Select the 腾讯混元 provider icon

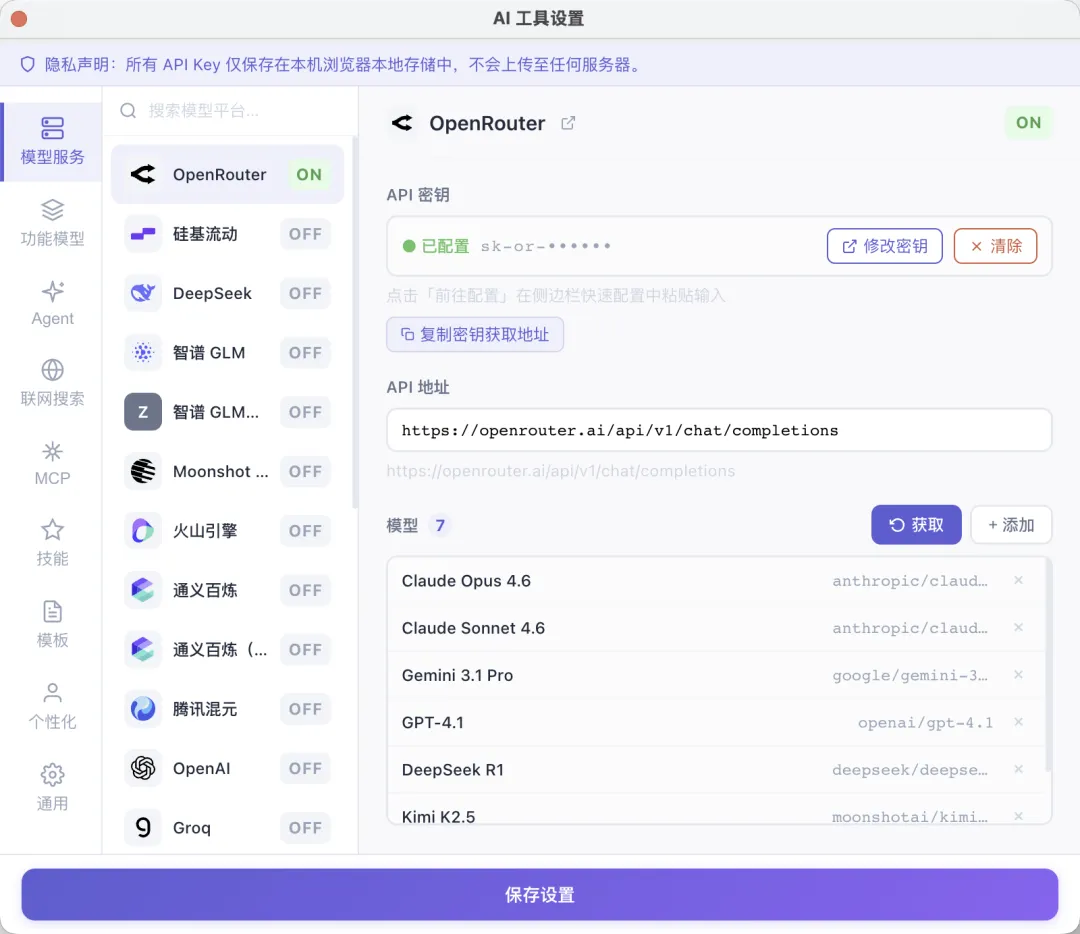[x=143, y=709]
